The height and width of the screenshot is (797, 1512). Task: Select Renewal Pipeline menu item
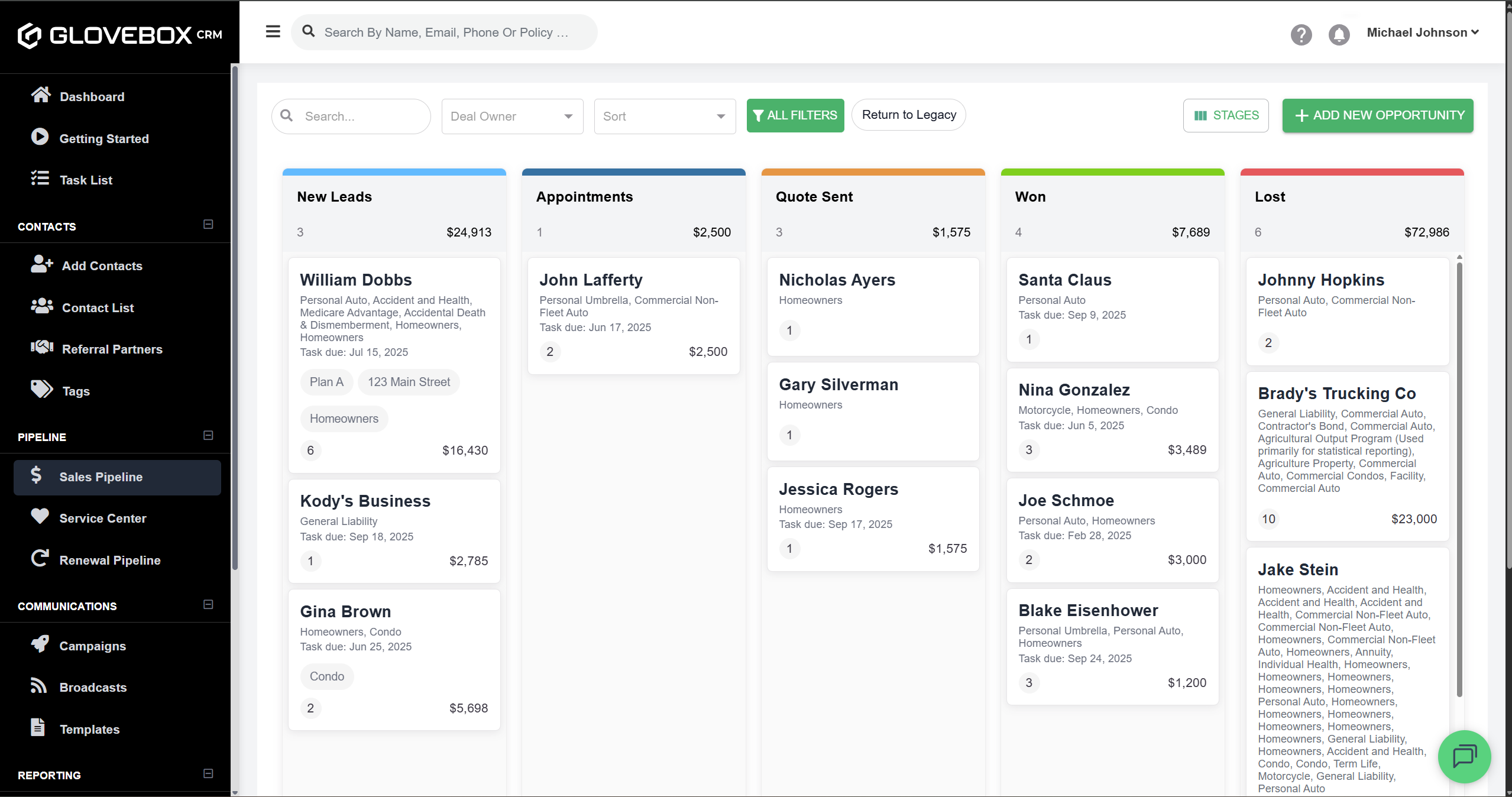[117, 561]
